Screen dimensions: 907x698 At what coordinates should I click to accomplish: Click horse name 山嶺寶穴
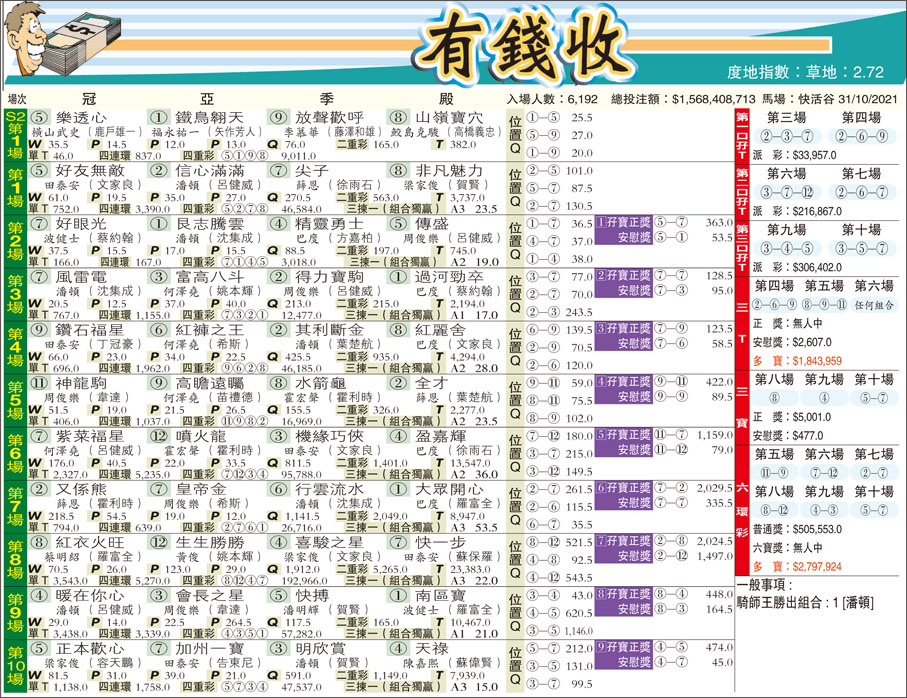(x=449, y=117)
